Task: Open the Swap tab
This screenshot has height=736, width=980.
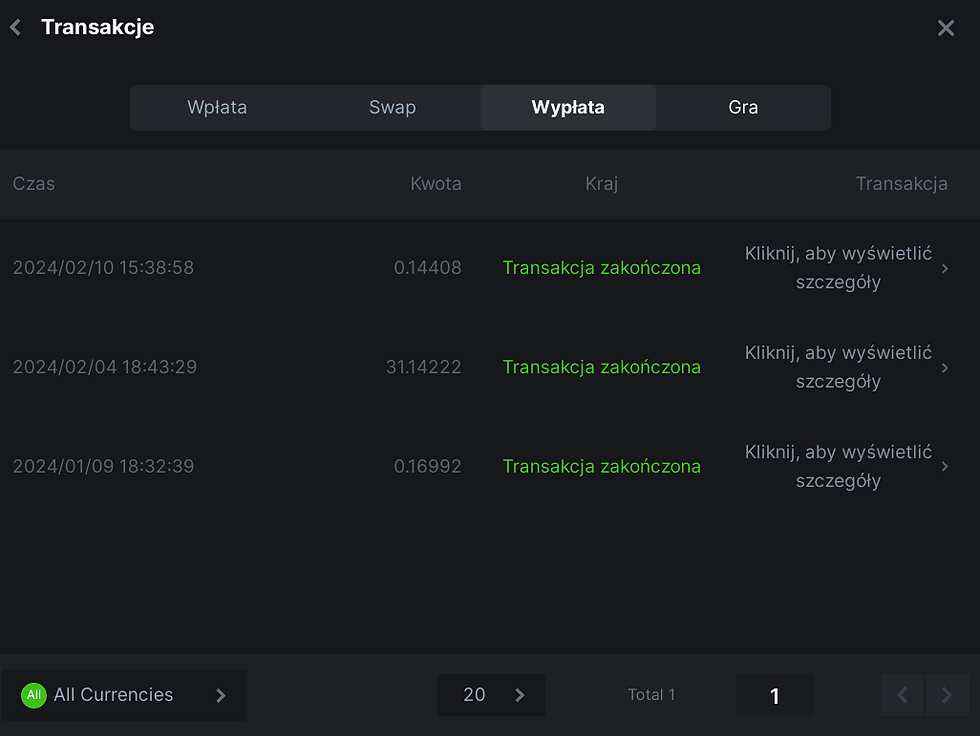Action: 392,108
